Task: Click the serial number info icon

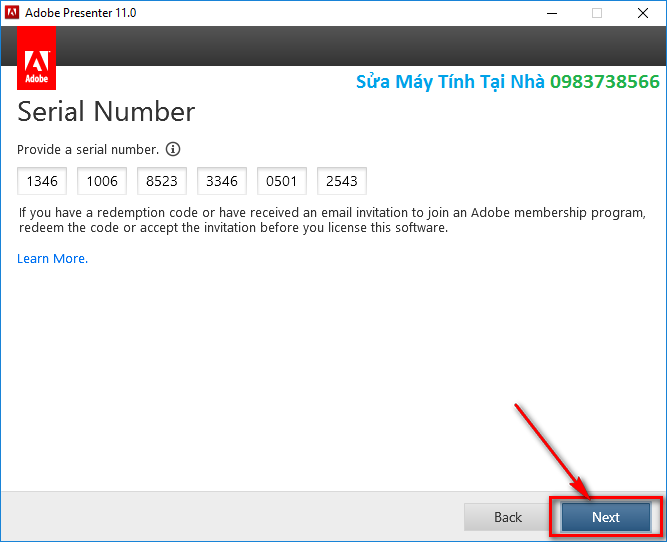Action: (173, 149)
